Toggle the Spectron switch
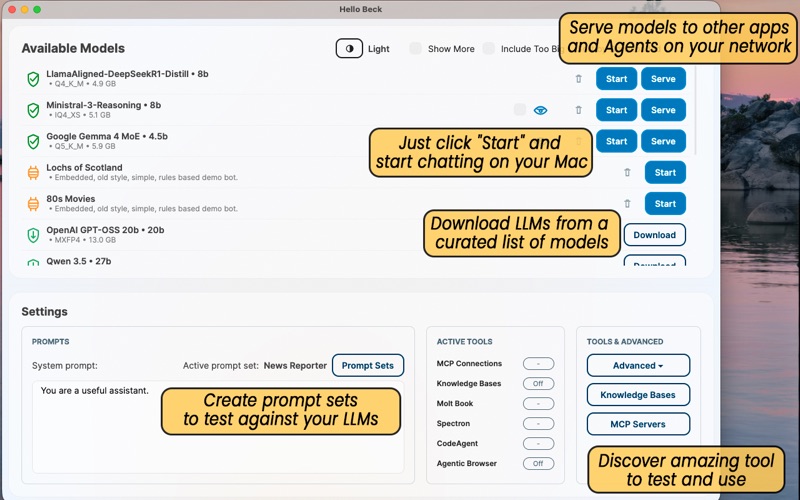 point(538,423)
